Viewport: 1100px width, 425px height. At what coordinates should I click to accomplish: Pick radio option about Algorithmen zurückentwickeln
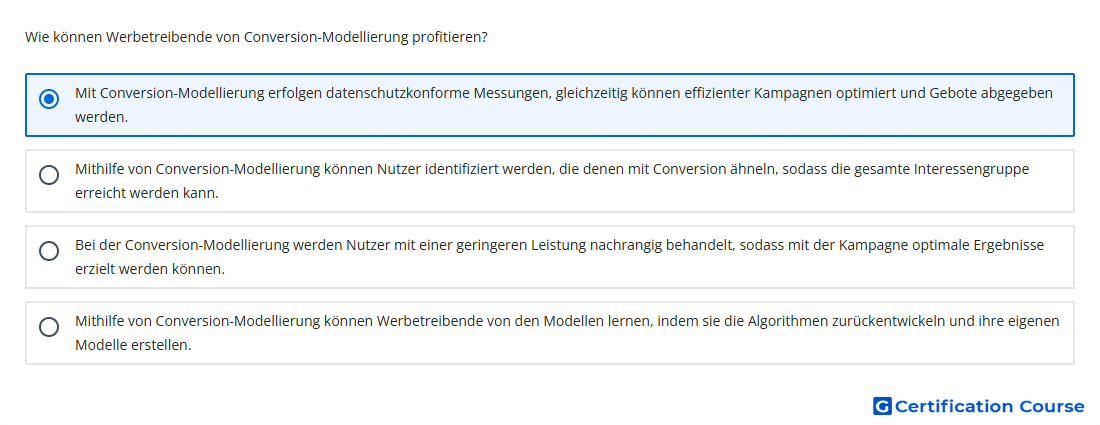coord(49,327)
